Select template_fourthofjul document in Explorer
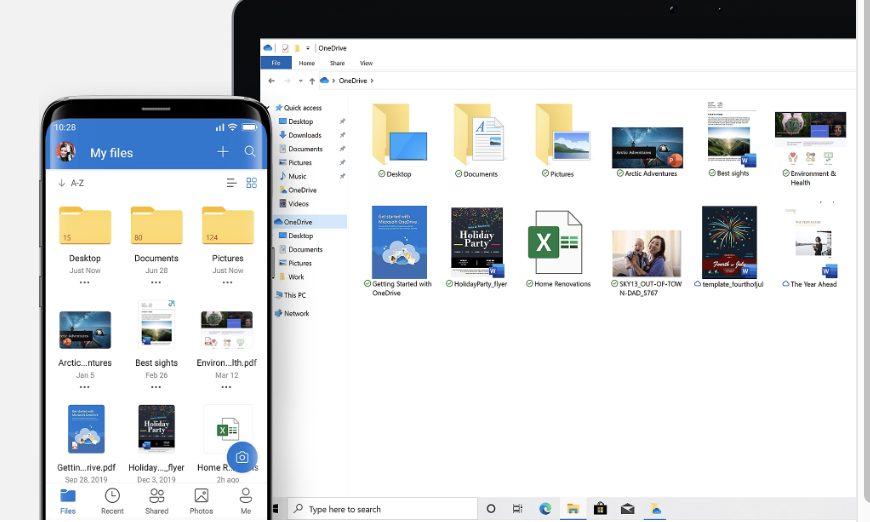870x522 pixels. (729, 247)
